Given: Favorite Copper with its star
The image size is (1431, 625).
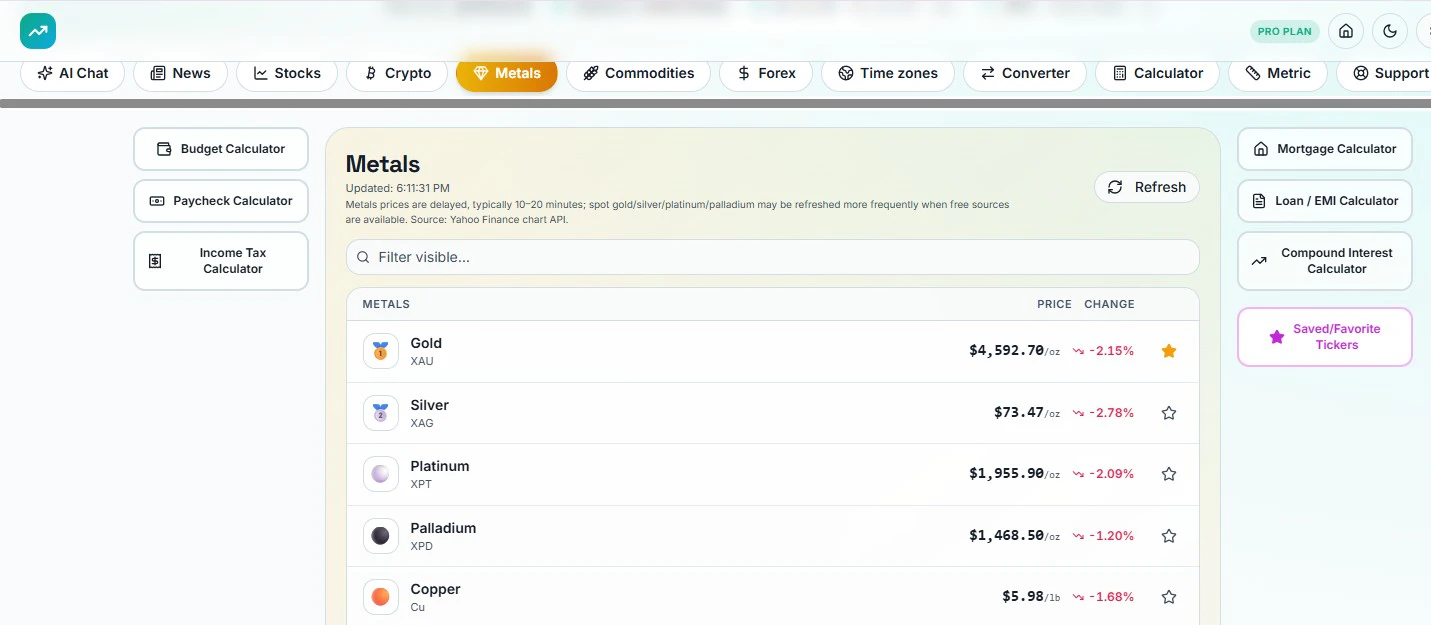Looking at the screenshot, I should pos(1169,597).
